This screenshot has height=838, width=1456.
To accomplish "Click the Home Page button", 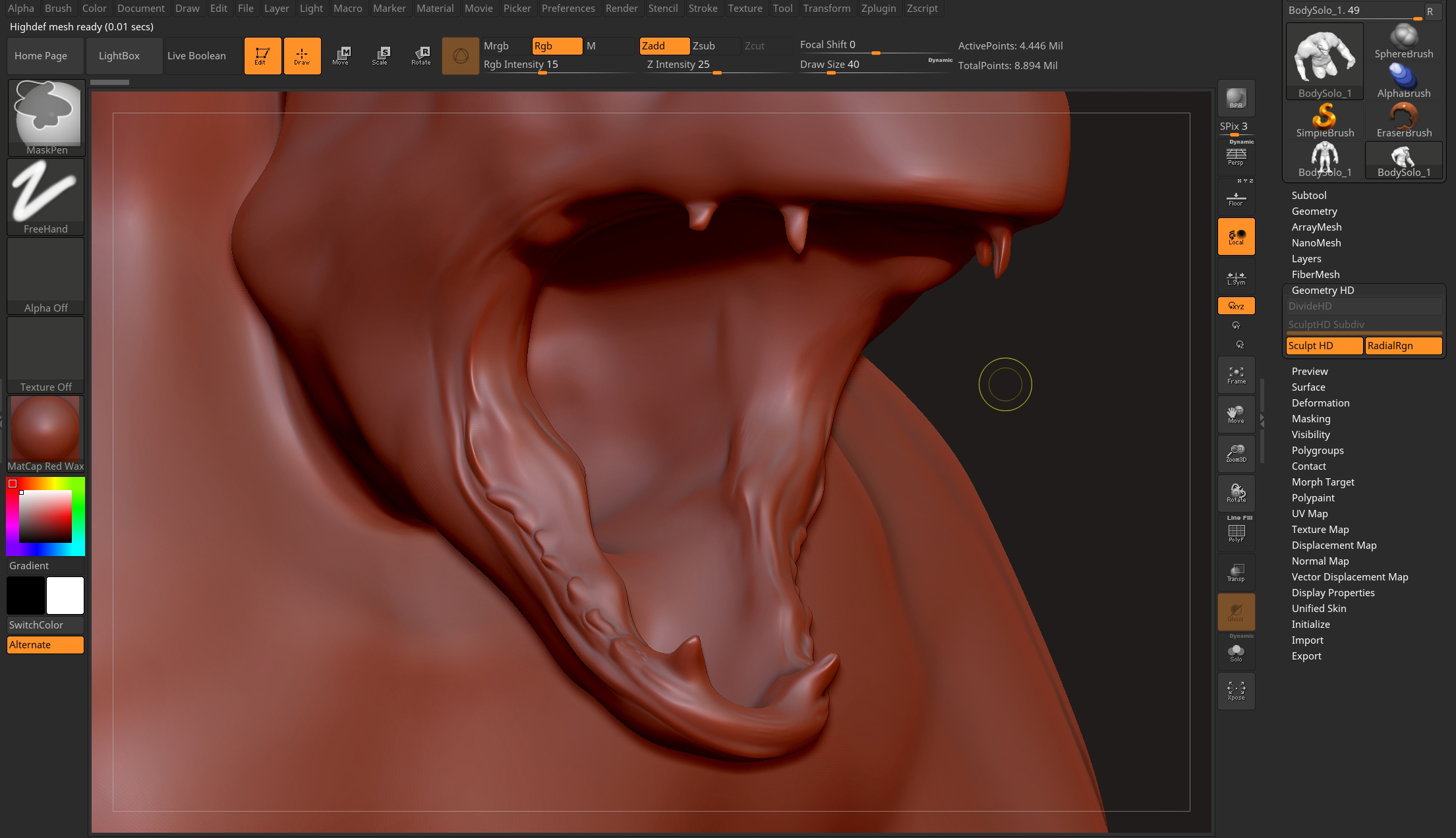I will (x=45, y=56).
